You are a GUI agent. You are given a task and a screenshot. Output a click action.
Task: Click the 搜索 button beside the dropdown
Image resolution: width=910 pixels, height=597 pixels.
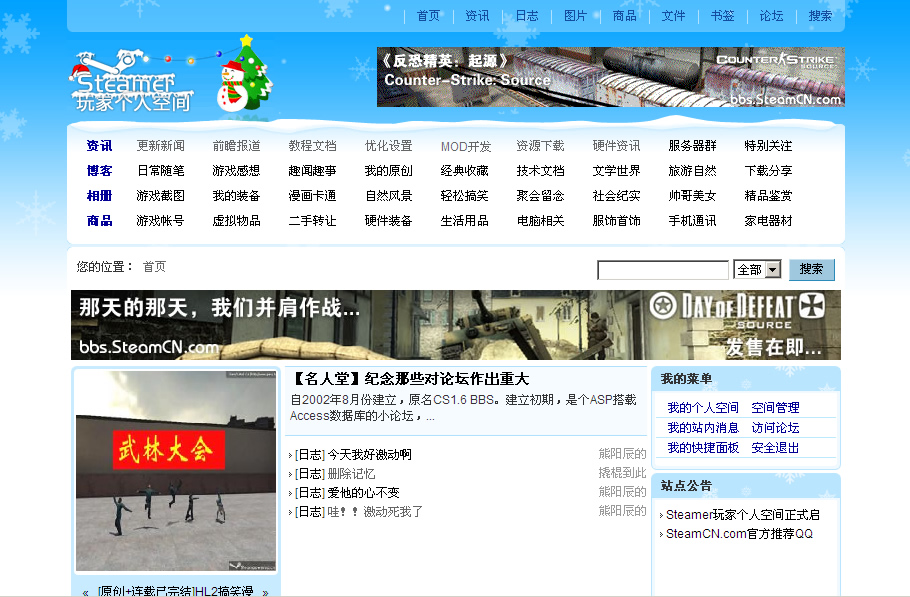[811, 269]
